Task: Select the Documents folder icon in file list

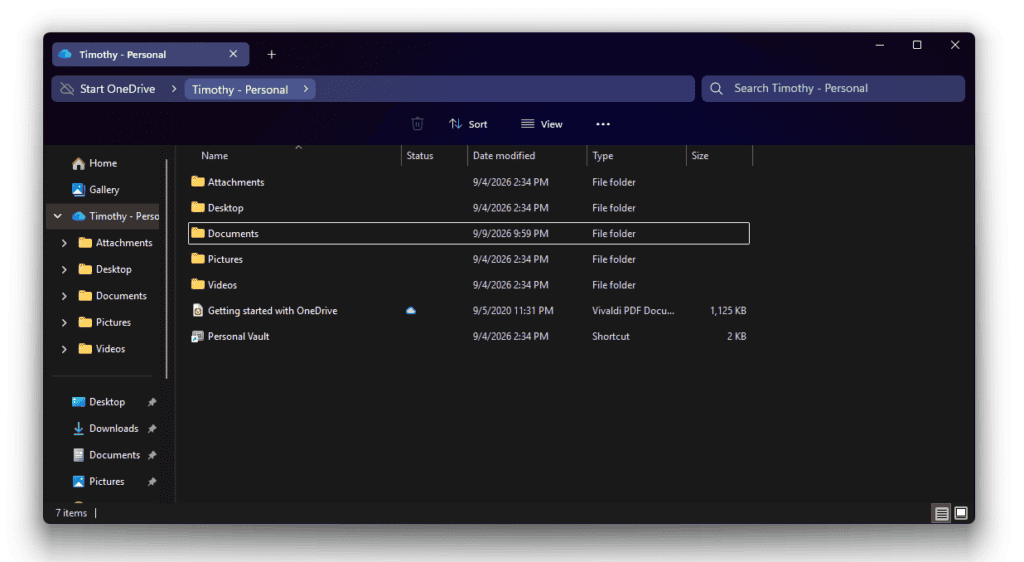Action: (x=197, y=233)
